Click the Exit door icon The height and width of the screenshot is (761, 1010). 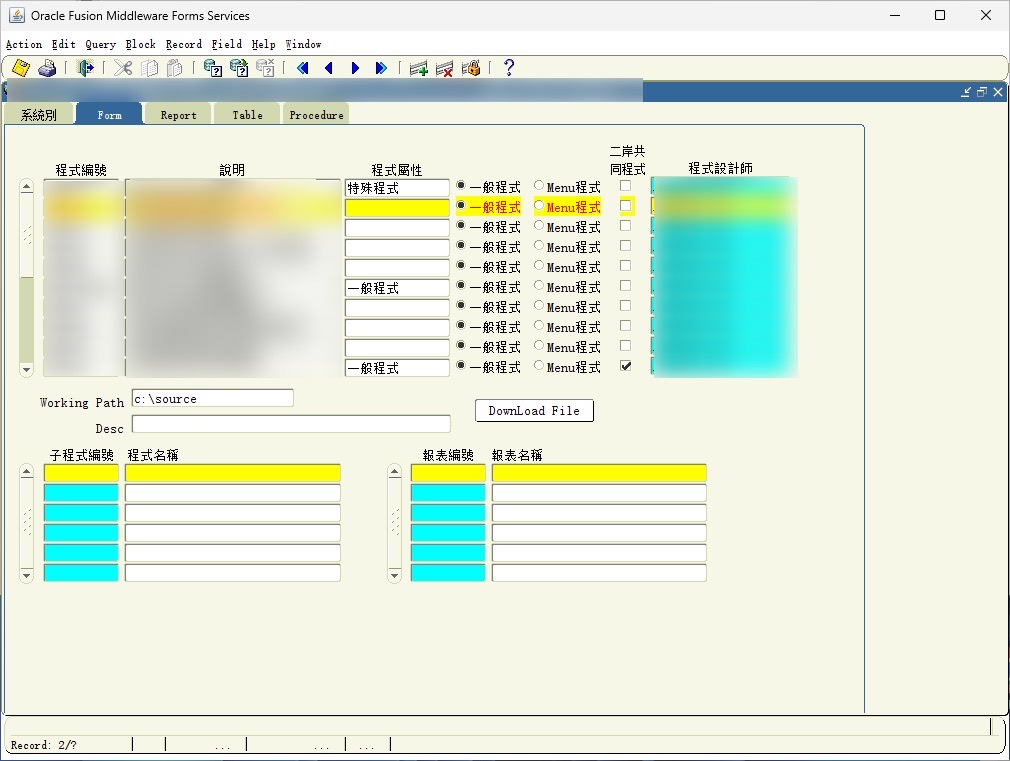87,68
